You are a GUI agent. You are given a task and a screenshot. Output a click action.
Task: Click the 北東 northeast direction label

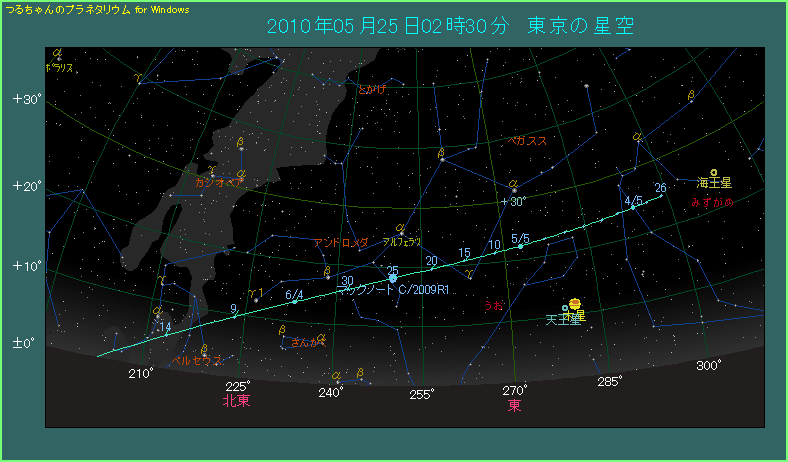click(x=235, y=402)
